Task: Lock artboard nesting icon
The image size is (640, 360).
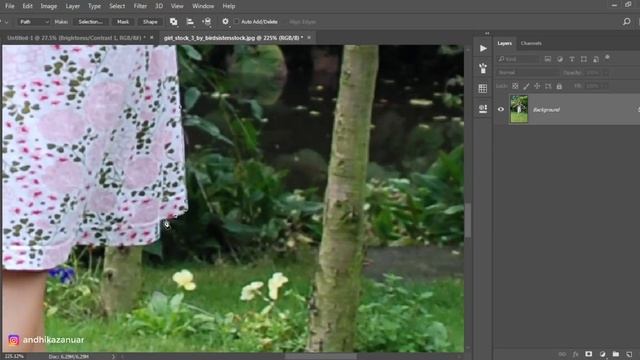Action: point(548,86)
